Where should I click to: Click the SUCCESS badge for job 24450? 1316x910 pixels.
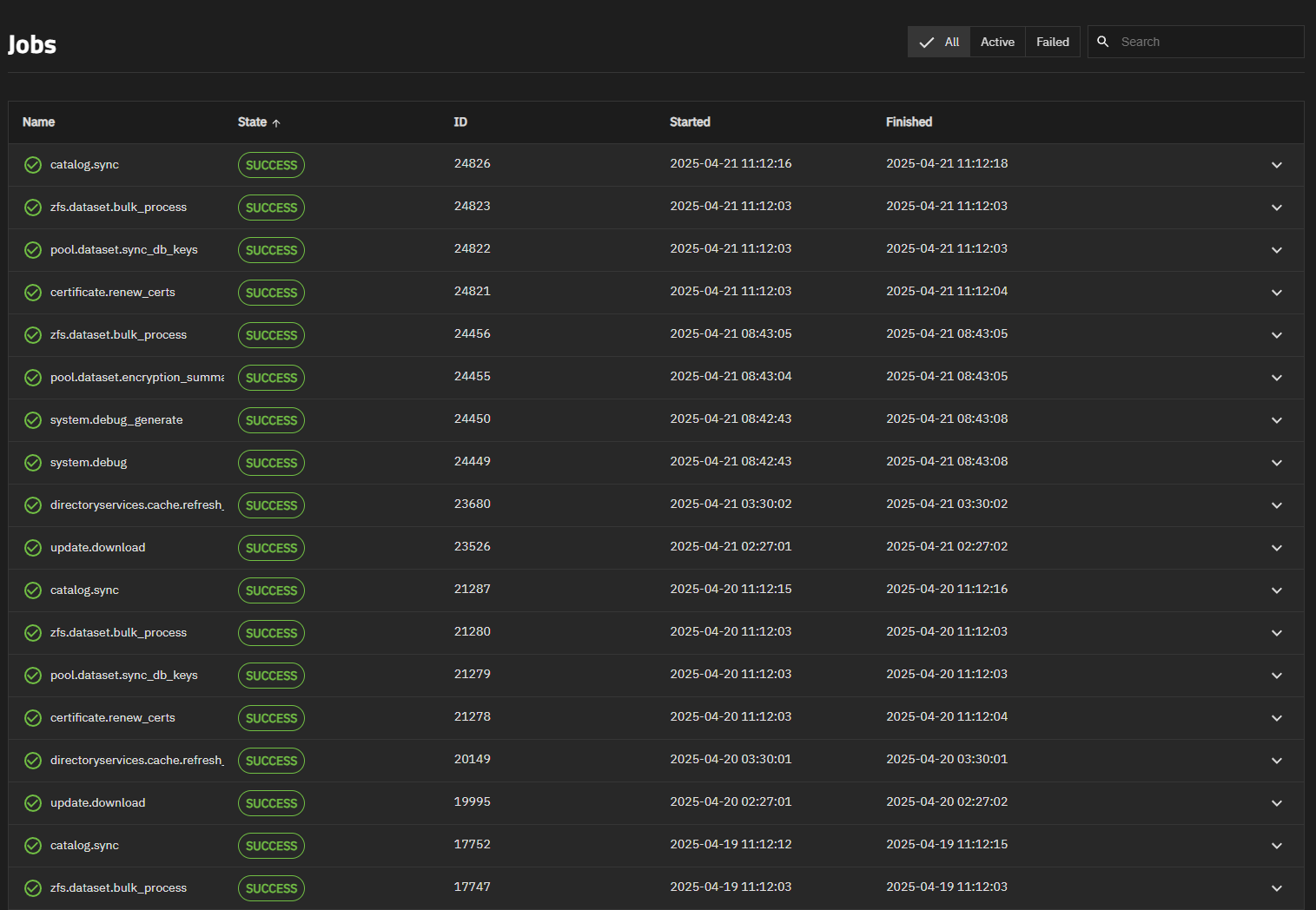coord(271,420)
